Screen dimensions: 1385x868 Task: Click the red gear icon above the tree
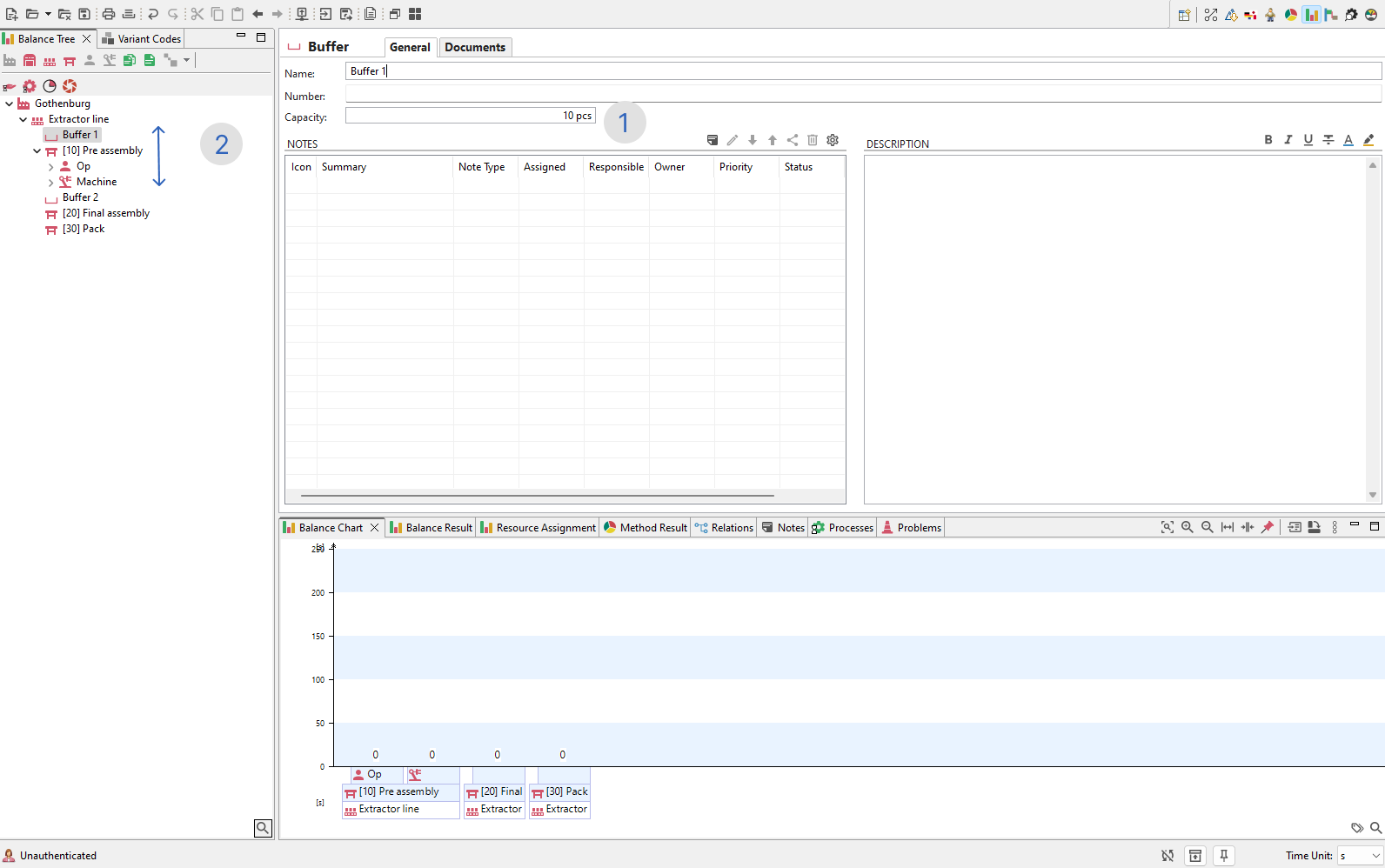point(30,86)
